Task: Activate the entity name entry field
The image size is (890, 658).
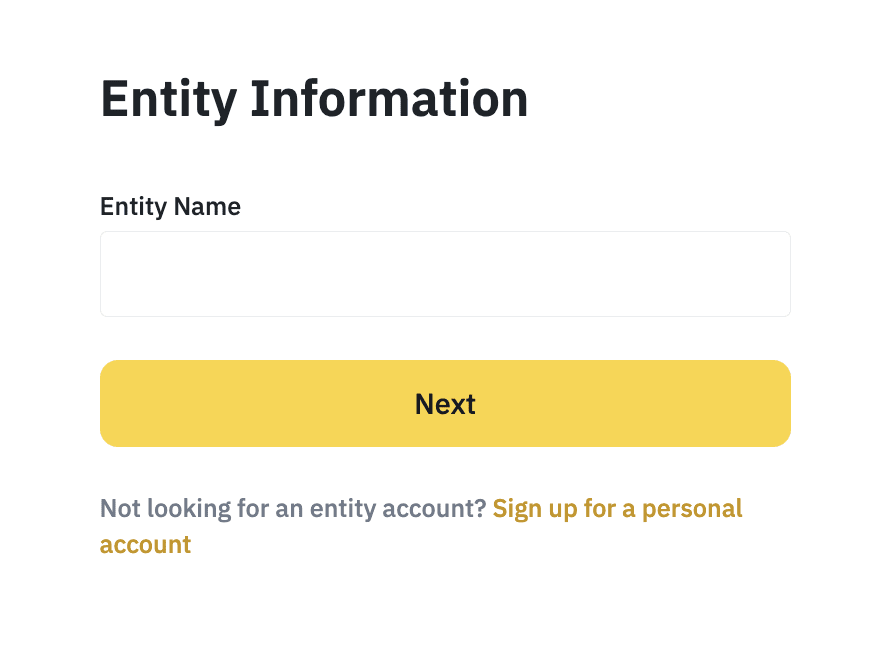Action: [445, 274]
